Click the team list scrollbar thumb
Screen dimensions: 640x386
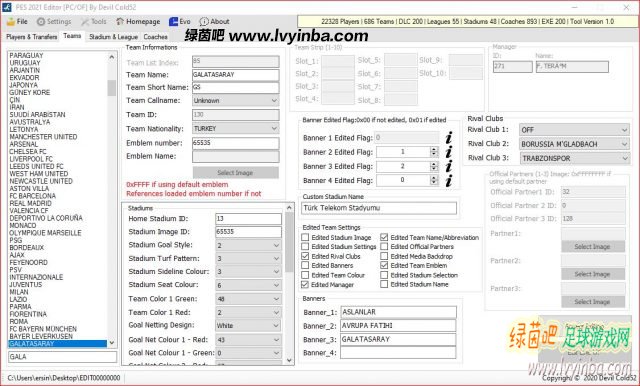[x=111, y=88]
